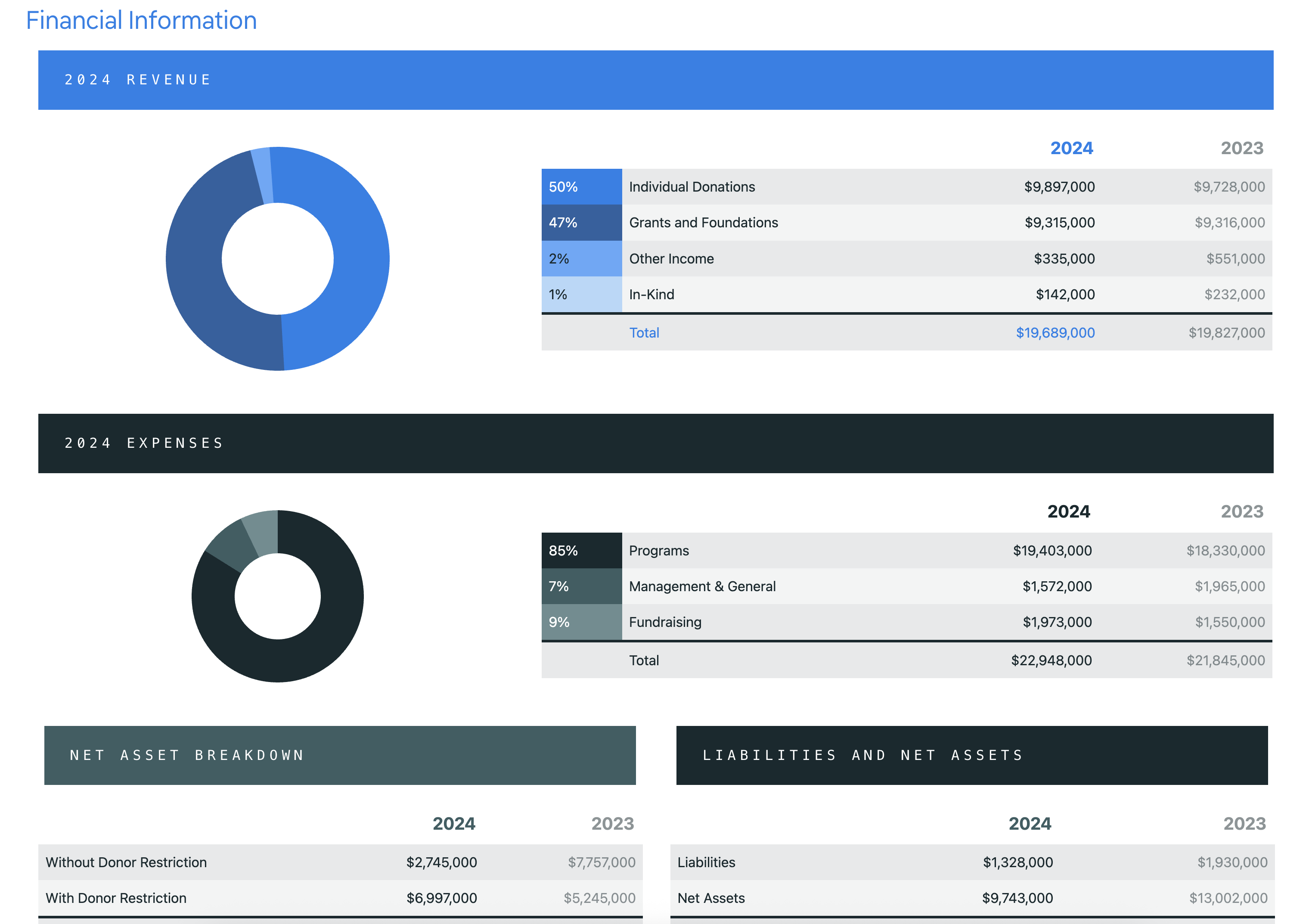Click the Financial Information heading
Image resolution: width=1309 pixels, height=924 pixels.
click(x=141, y=21)
